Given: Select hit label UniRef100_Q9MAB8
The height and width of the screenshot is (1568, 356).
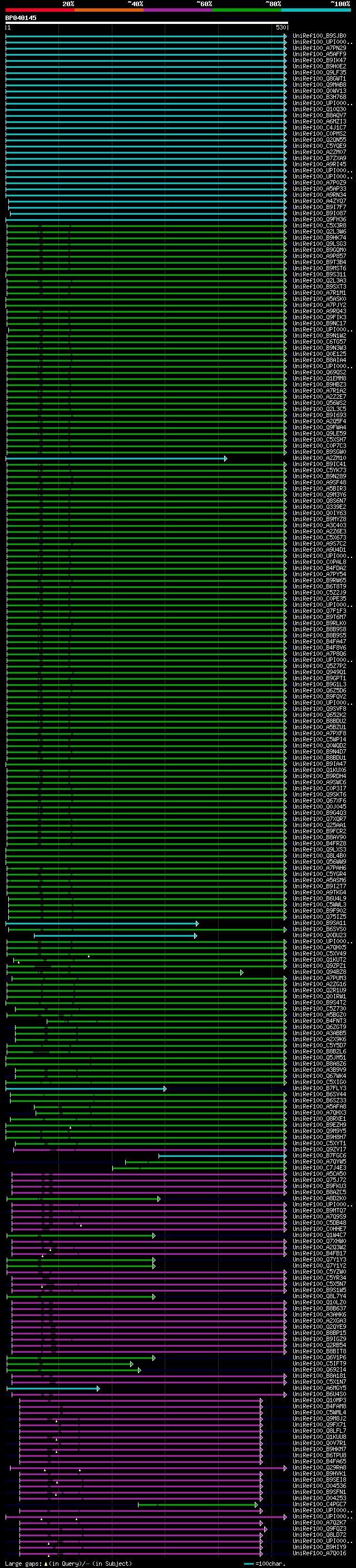Looking at the screenshot, I should click(319, 85).
